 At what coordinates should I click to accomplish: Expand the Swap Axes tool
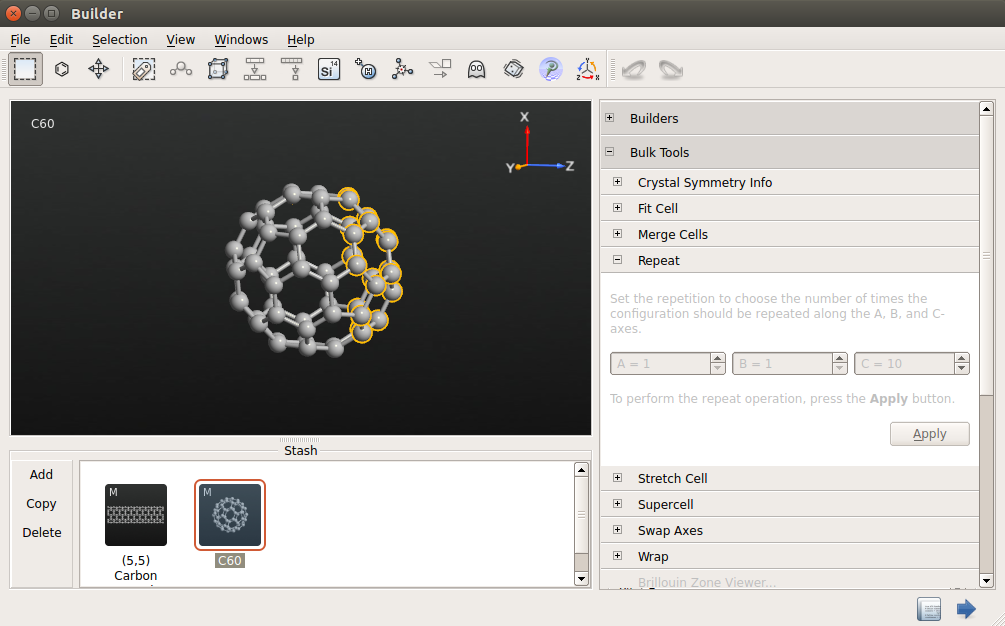tap(617, 530)
